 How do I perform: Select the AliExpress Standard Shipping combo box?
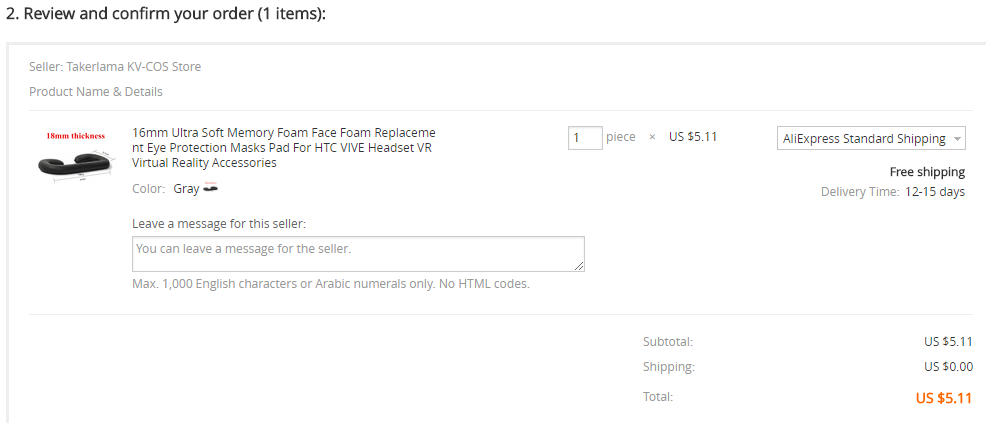(871, 139)
